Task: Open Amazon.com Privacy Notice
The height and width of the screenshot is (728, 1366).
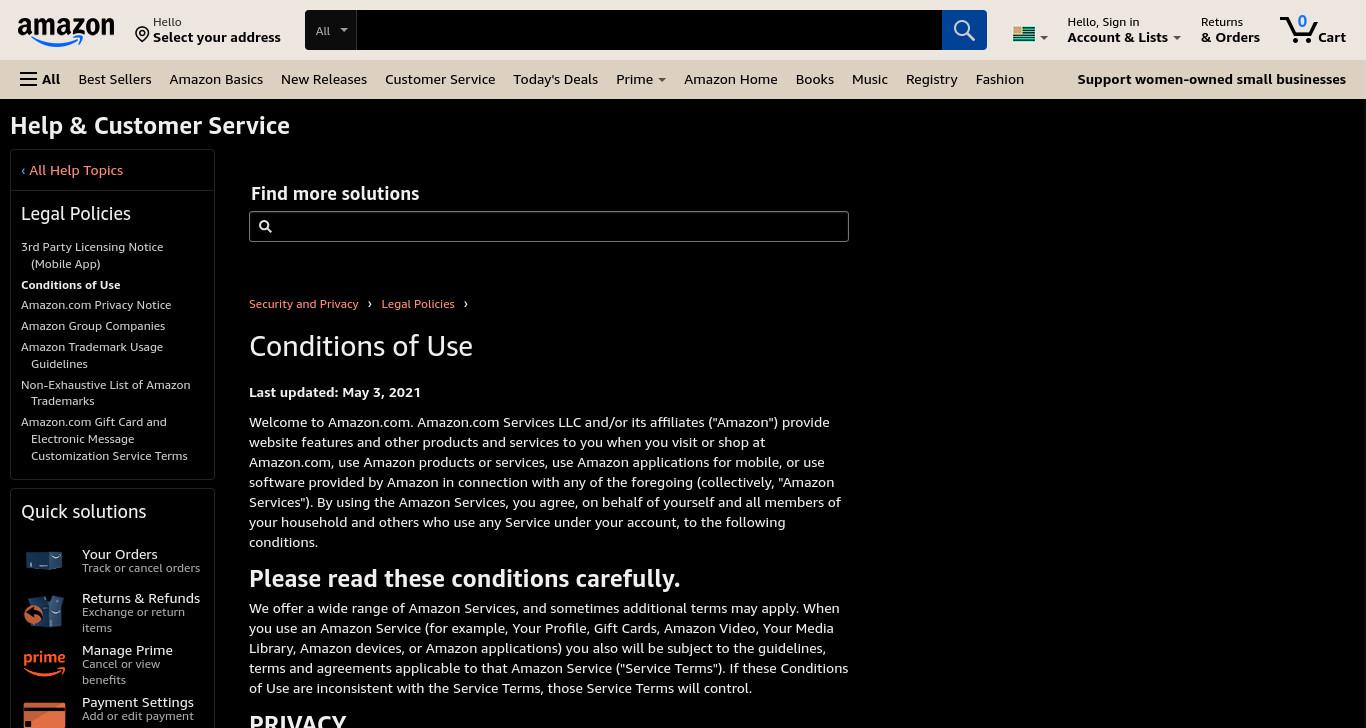Action: [96, 305]
